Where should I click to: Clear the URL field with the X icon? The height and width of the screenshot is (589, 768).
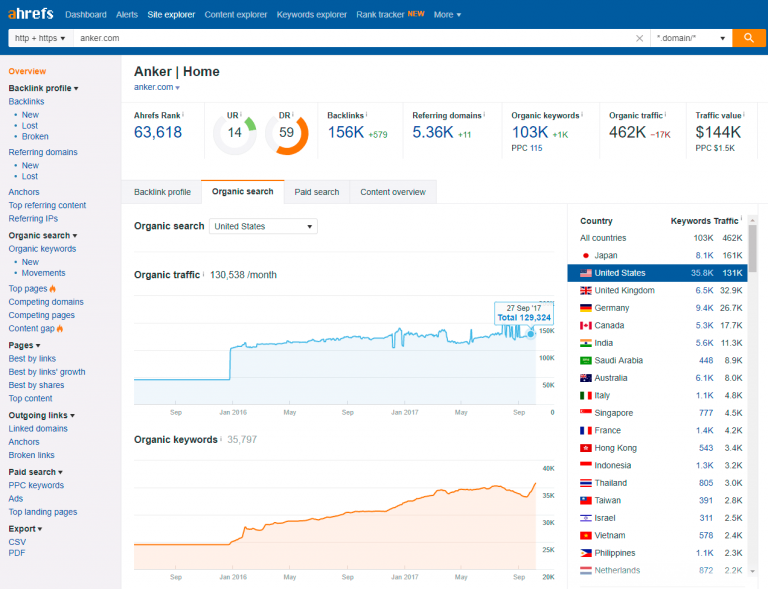(x=640, y=38)
